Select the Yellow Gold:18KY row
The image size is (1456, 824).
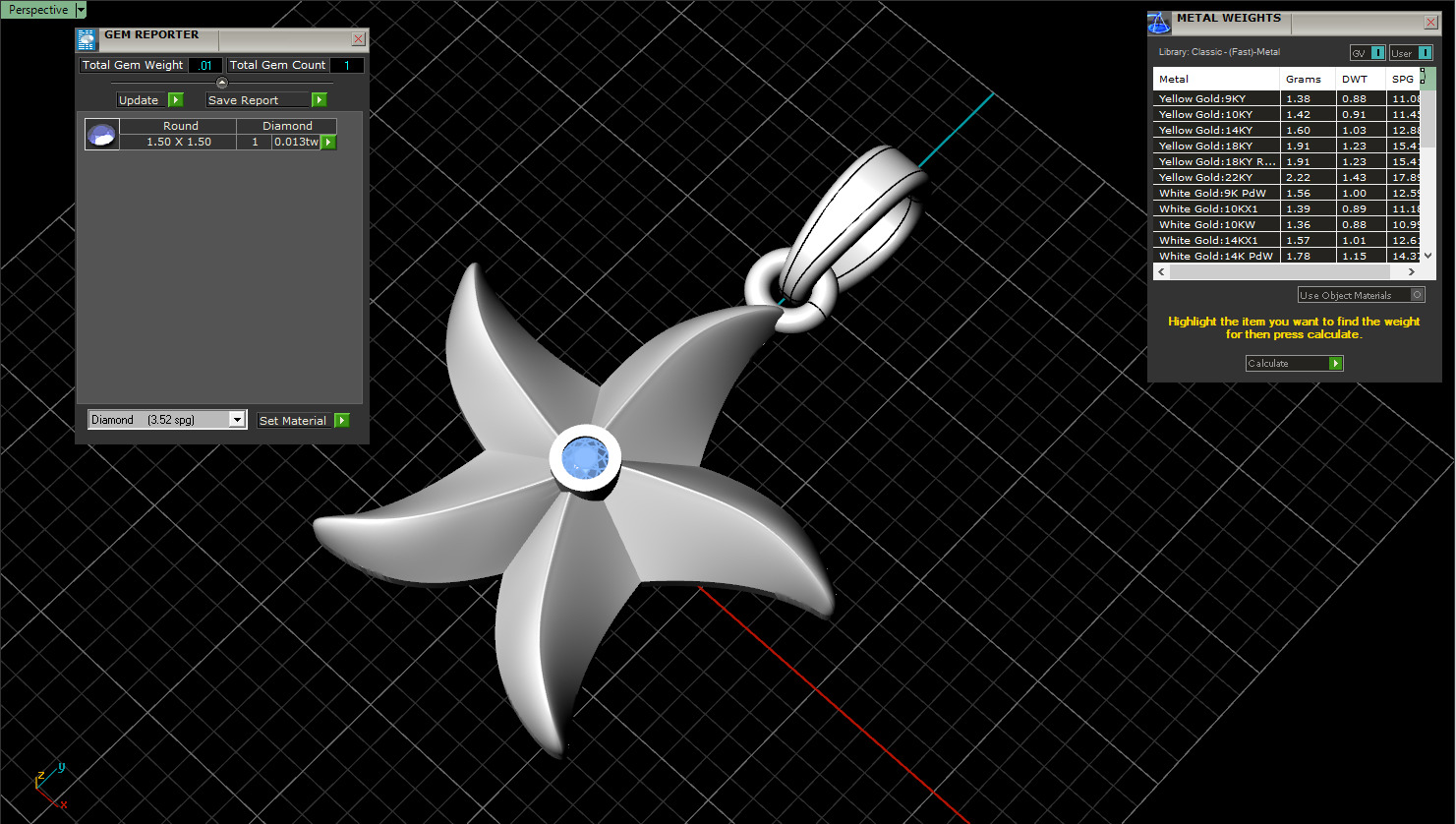click(1287, 146)
